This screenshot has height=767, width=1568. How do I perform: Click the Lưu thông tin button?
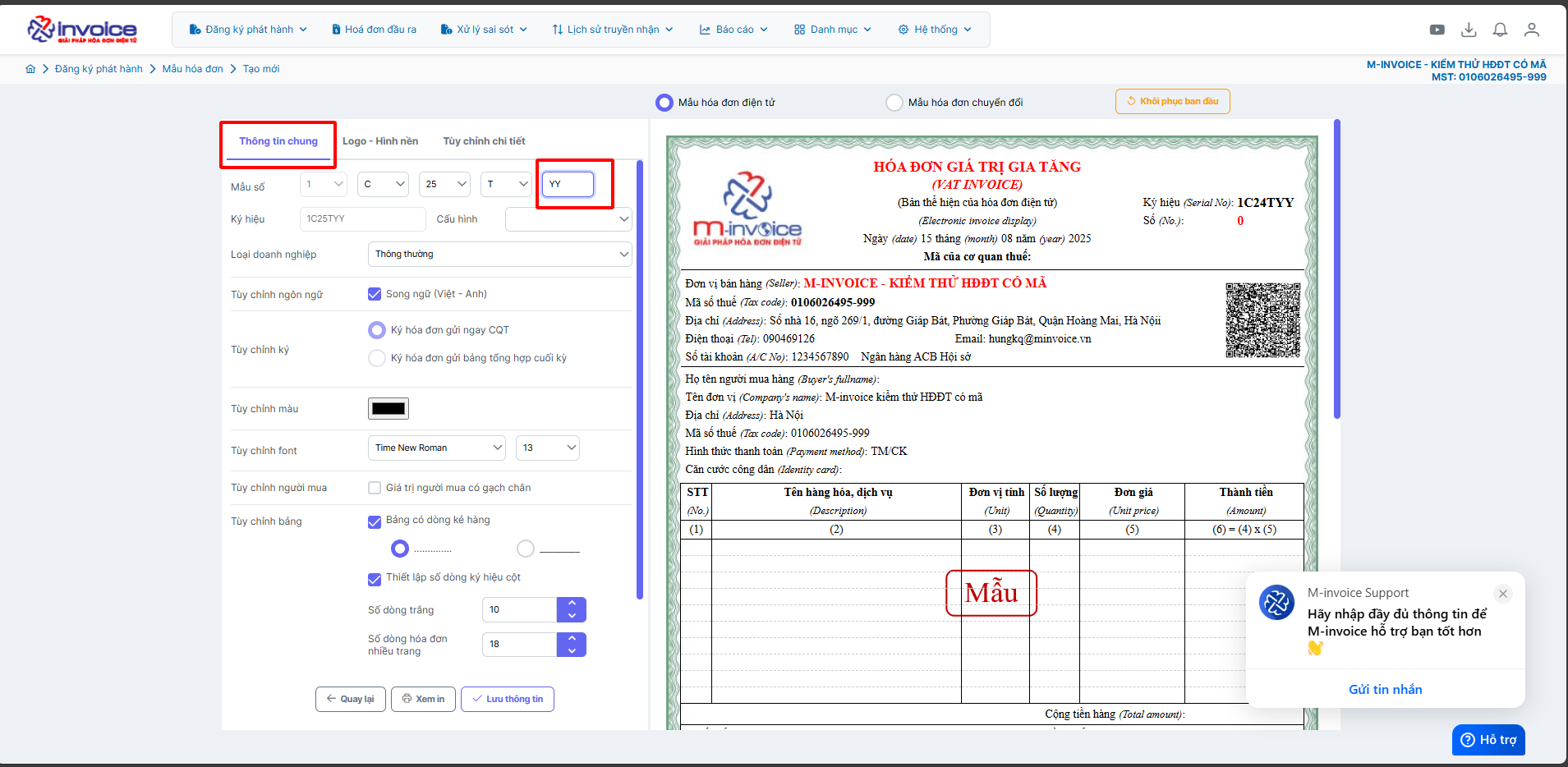click(x=508, y=699)
